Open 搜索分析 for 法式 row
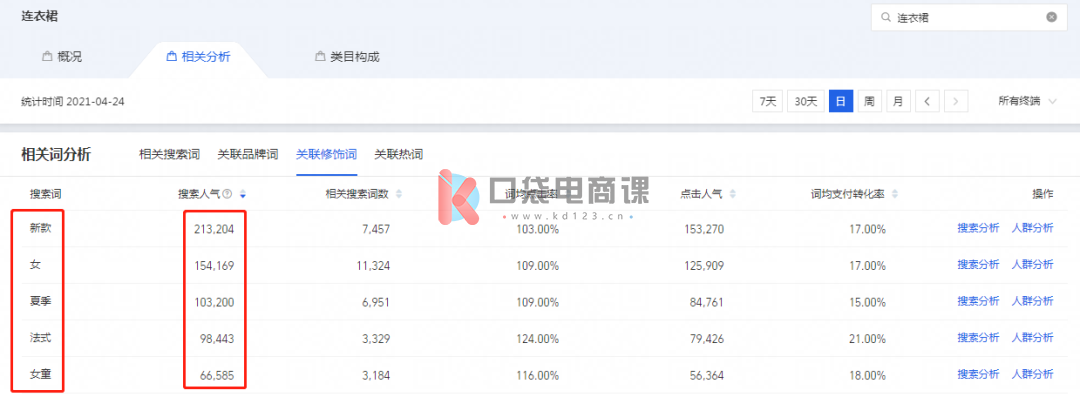Image resolution: width=1080 pixels, height=397 pixels. tap(978, 338)
